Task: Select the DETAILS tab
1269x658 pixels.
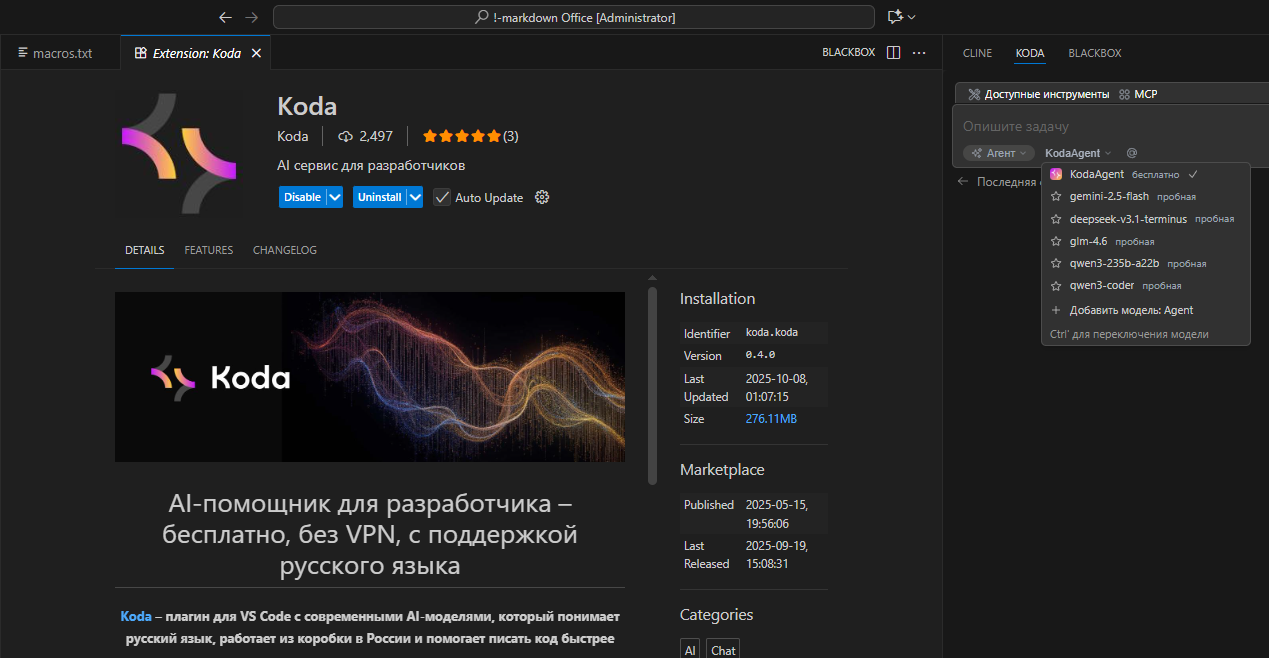Action: click(x=145, y=250)
